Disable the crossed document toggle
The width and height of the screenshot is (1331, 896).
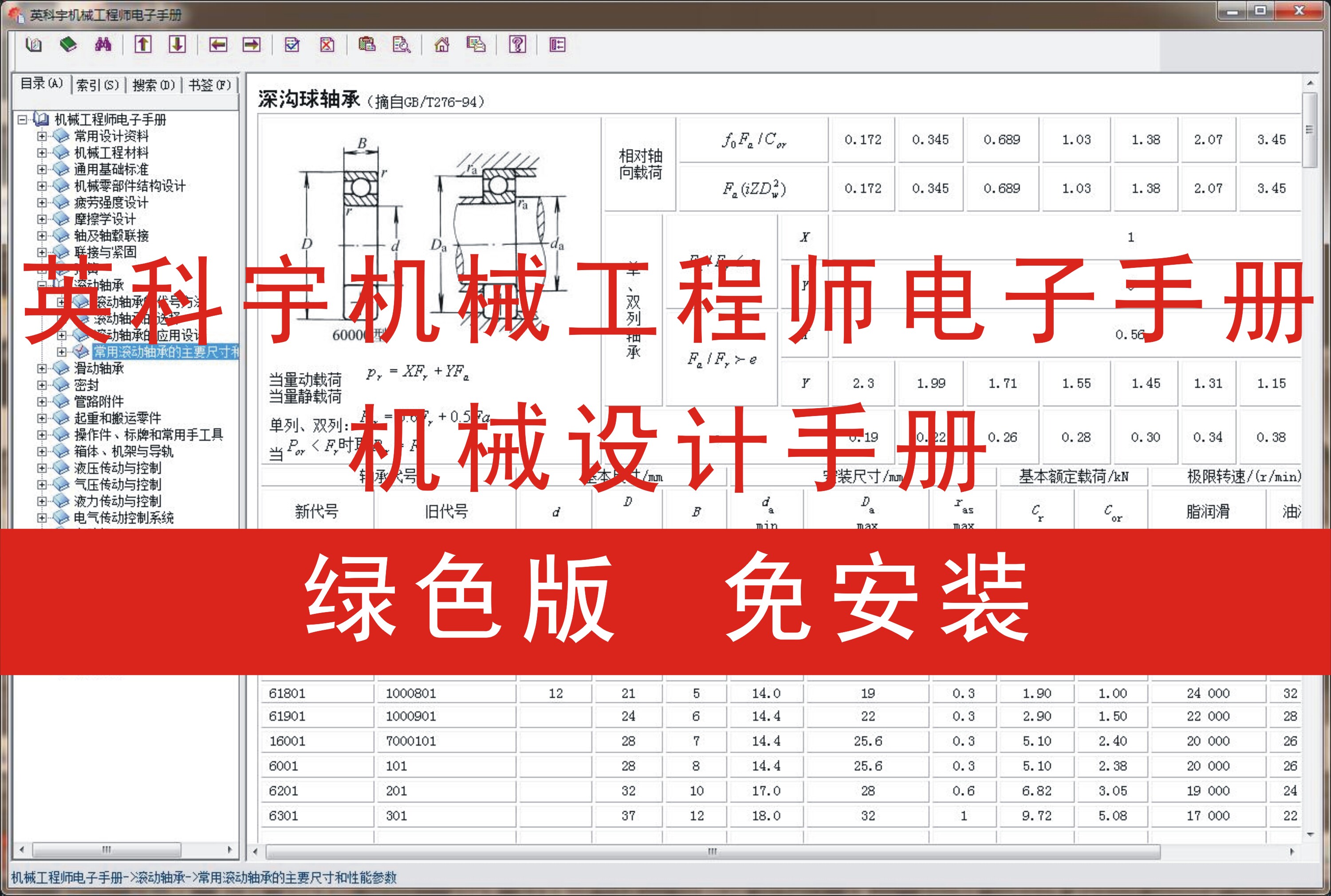pos(327,46)
